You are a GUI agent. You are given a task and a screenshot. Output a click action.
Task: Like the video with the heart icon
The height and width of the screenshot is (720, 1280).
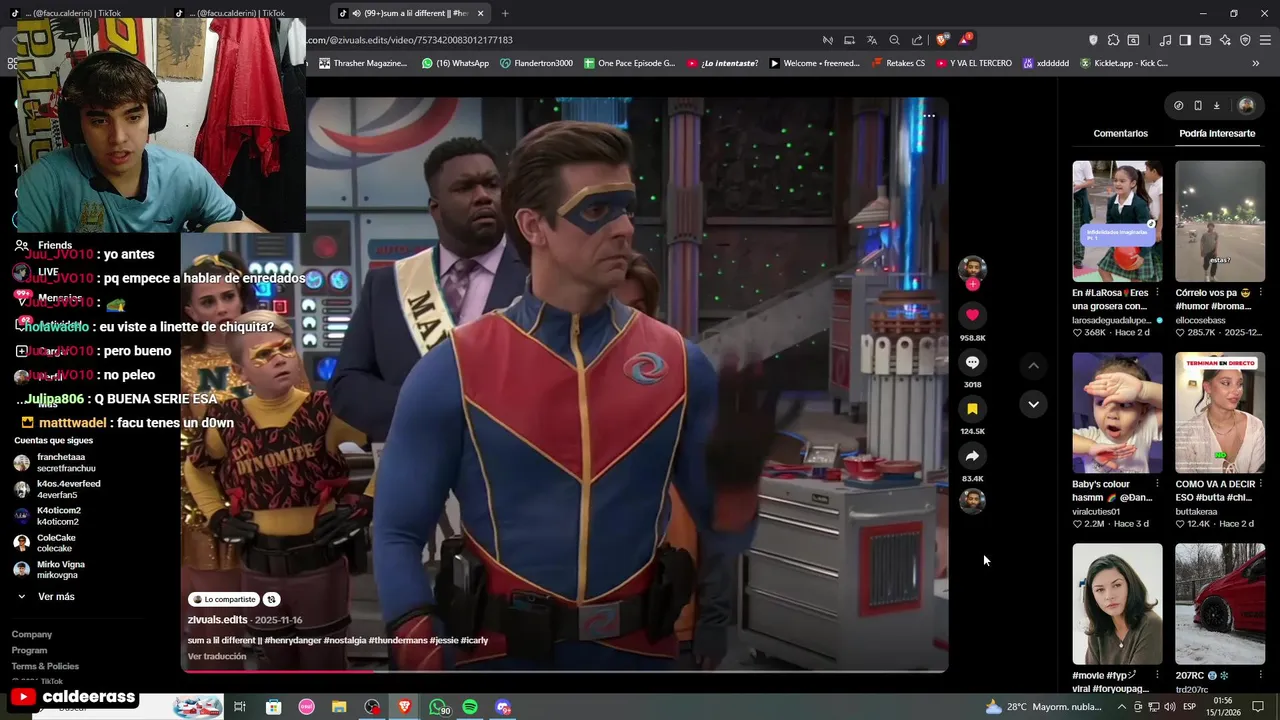point(972,315)
